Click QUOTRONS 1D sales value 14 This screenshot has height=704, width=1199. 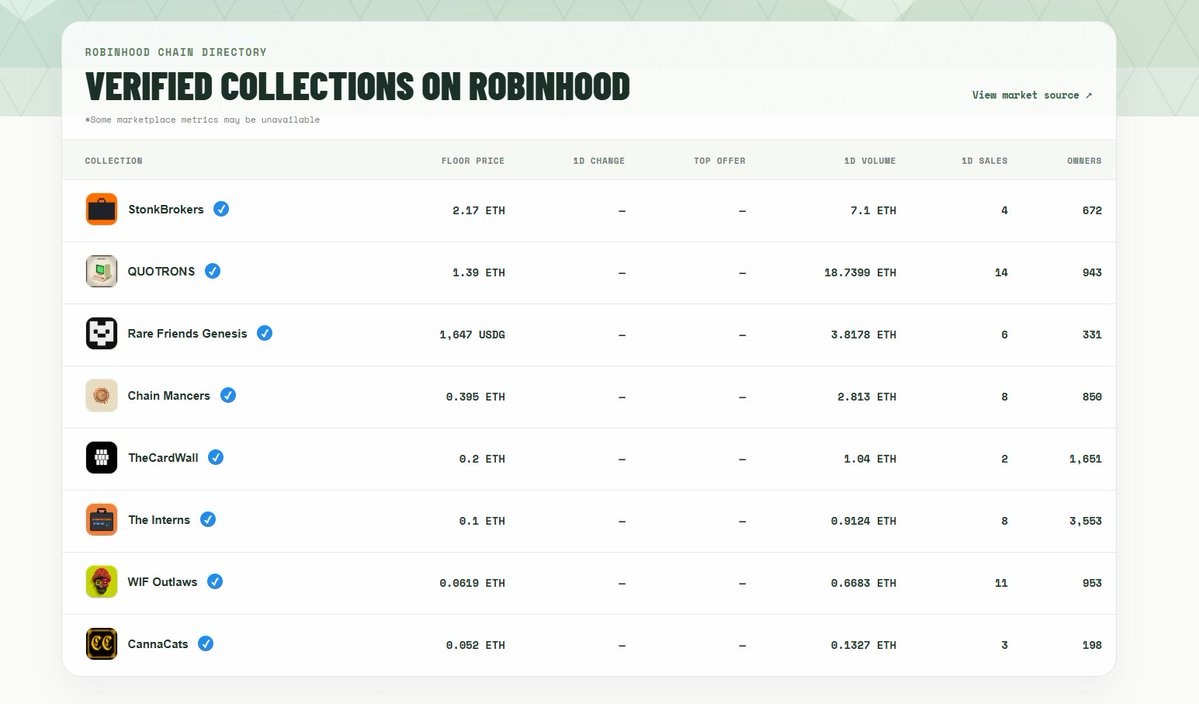(1001, 272)
